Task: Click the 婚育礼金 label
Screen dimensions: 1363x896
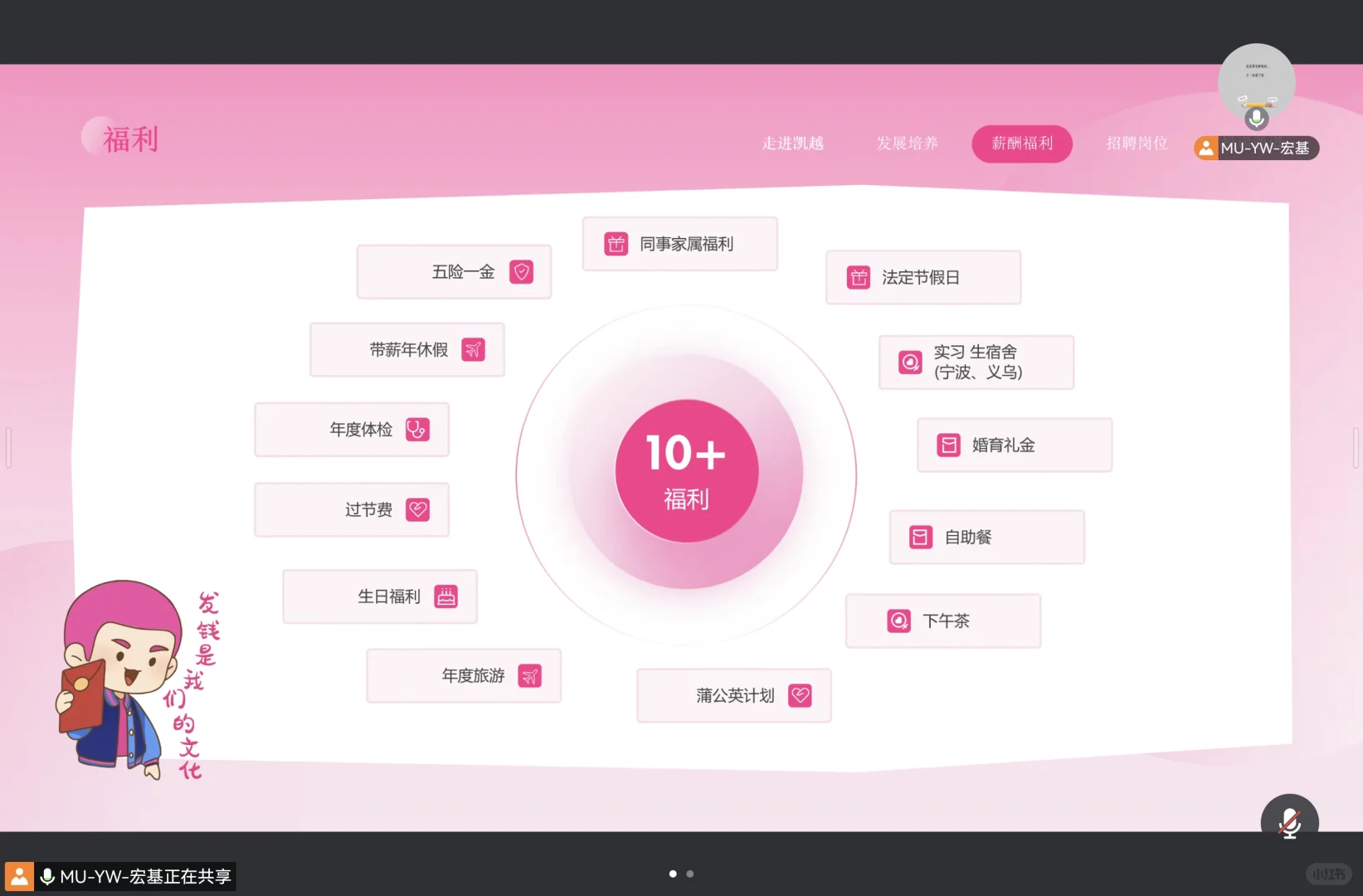Action: point(1004,446)
